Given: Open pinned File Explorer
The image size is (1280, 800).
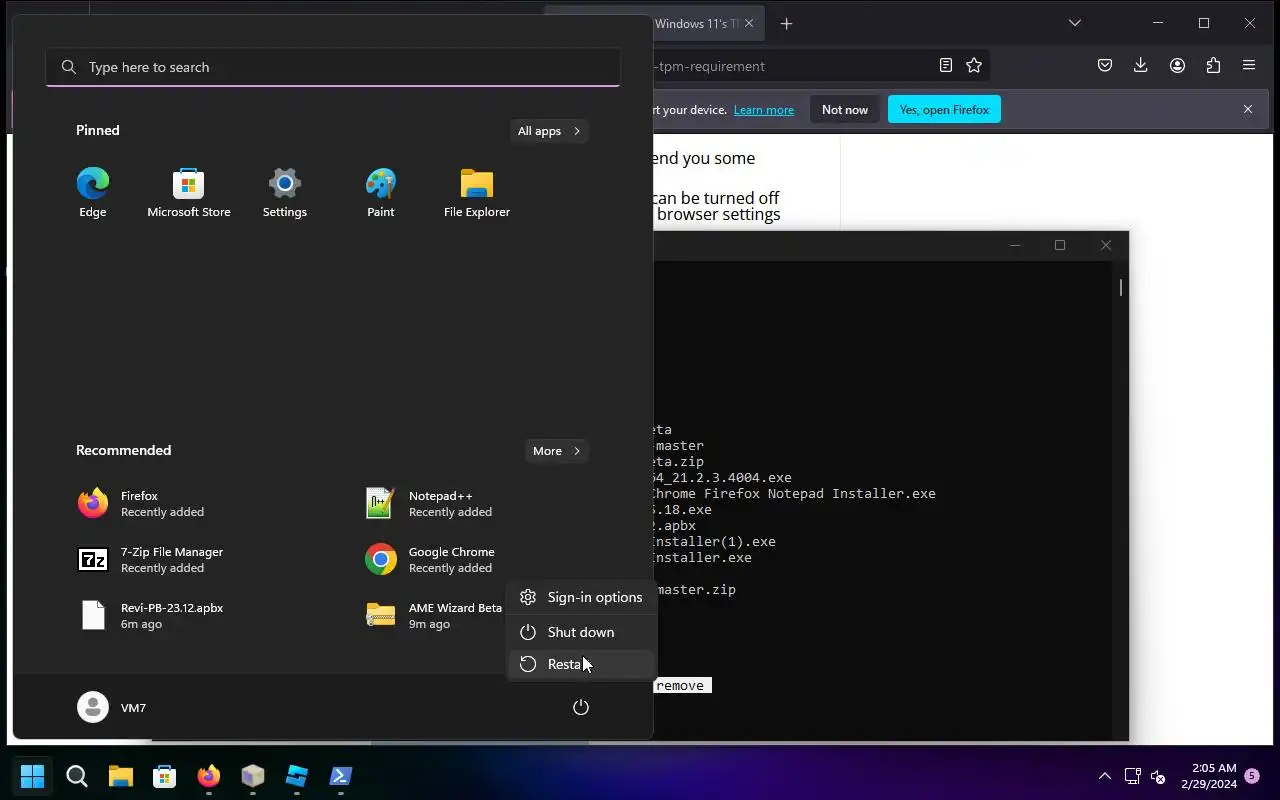Looking at the screenshot, I should (x=477, y=193).
